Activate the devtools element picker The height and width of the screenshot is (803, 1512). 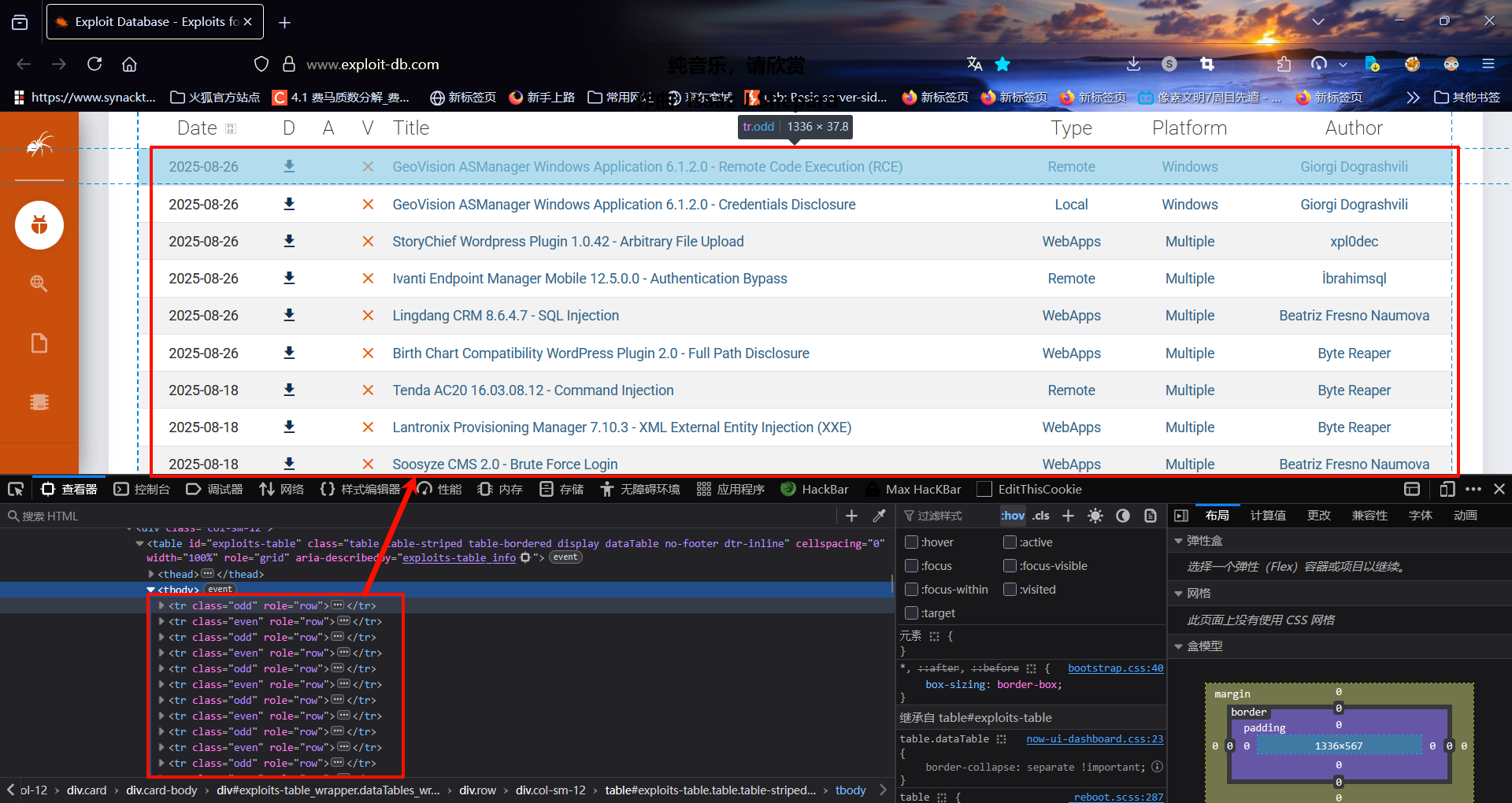pyautogui.click(x=16, y=489)
